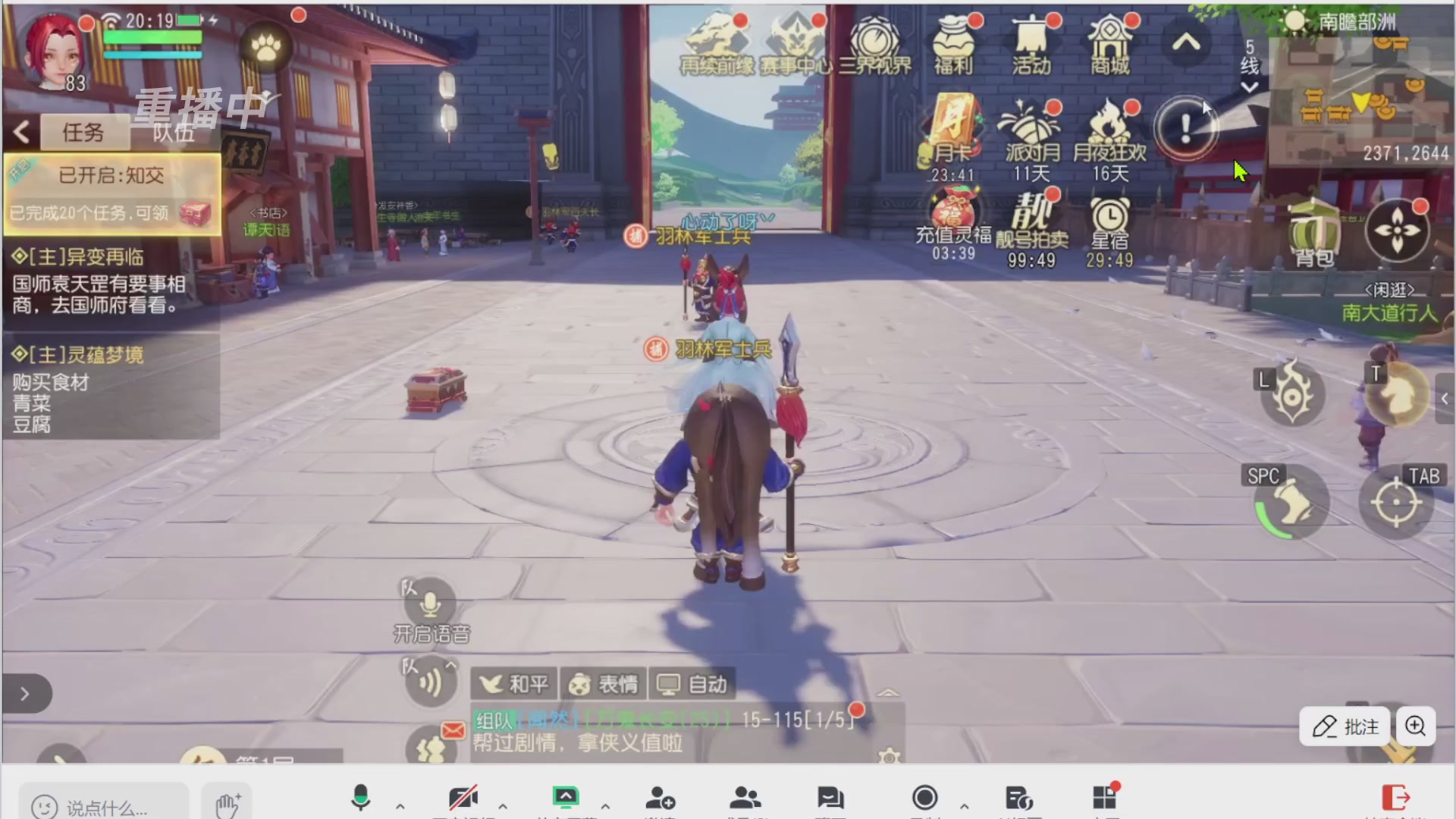Image resolution: width=1456 pixels, height=819 pixels.
Task: Open the pet paw icon
Action: point(265,48)
